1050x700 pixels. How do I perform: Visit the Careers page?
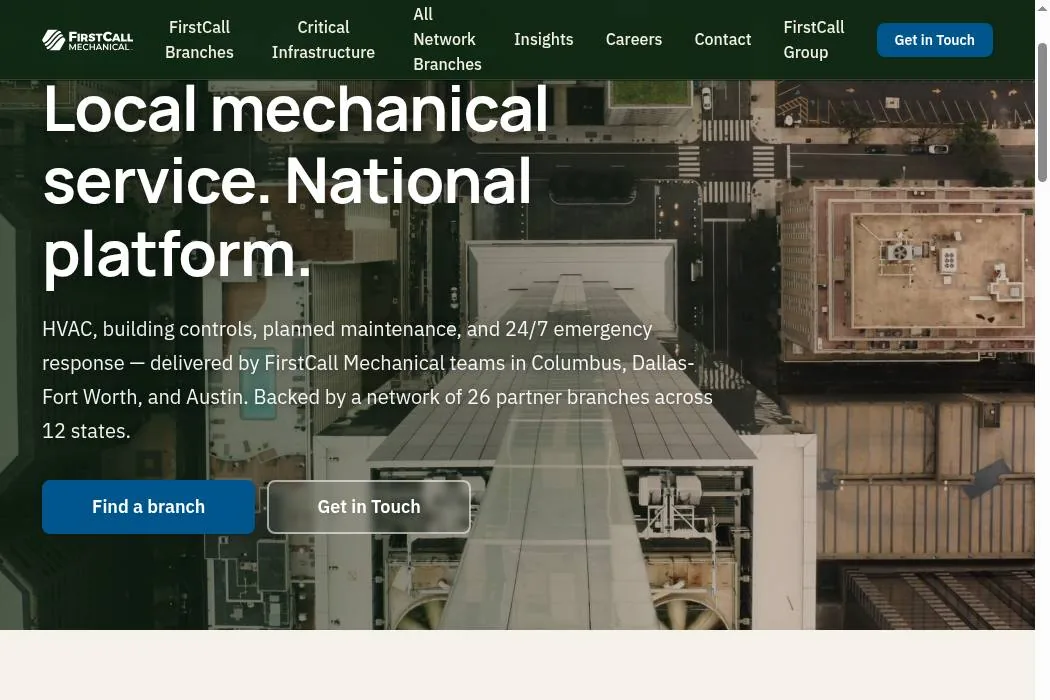point(633,40)
